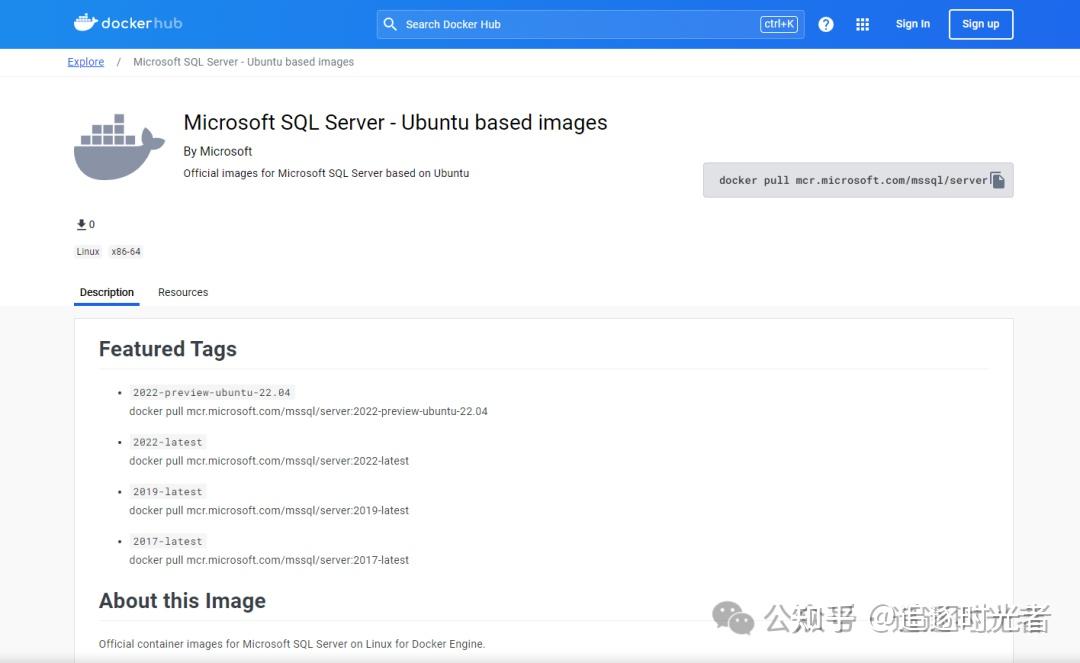This screenshot has height=663, width=1080.
Task: Click the 2022-latest featured tag
Action: (x=167, y=441)
